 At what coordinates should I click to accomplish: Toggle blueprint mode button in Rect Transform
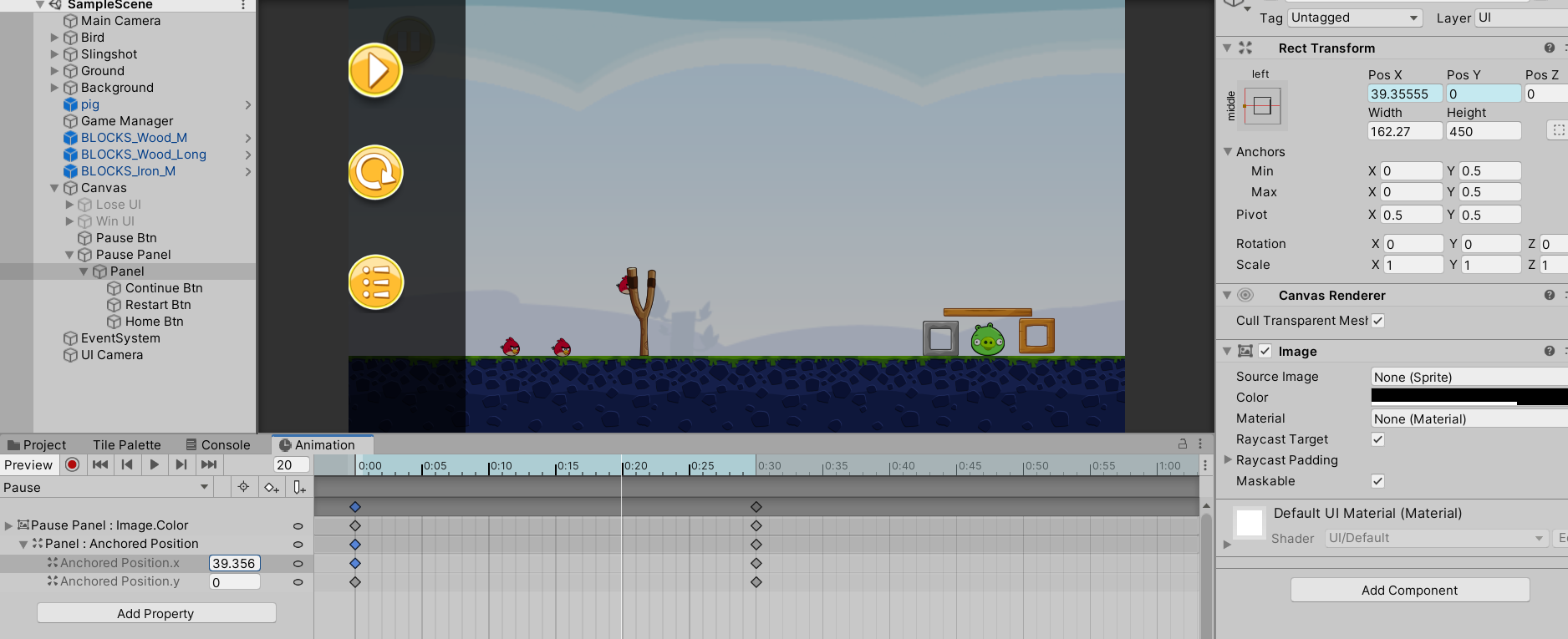tap(1558, 130)
